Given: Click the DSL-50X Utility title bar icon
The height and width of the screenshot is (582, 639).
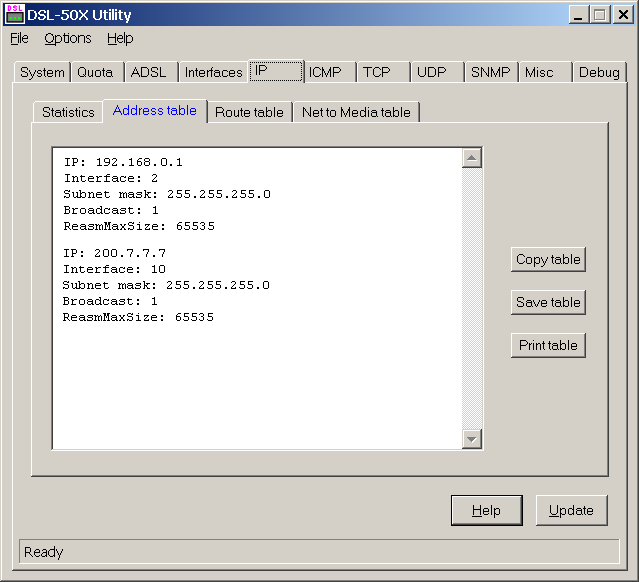Looking at the screenshot, I should point(15,14).
